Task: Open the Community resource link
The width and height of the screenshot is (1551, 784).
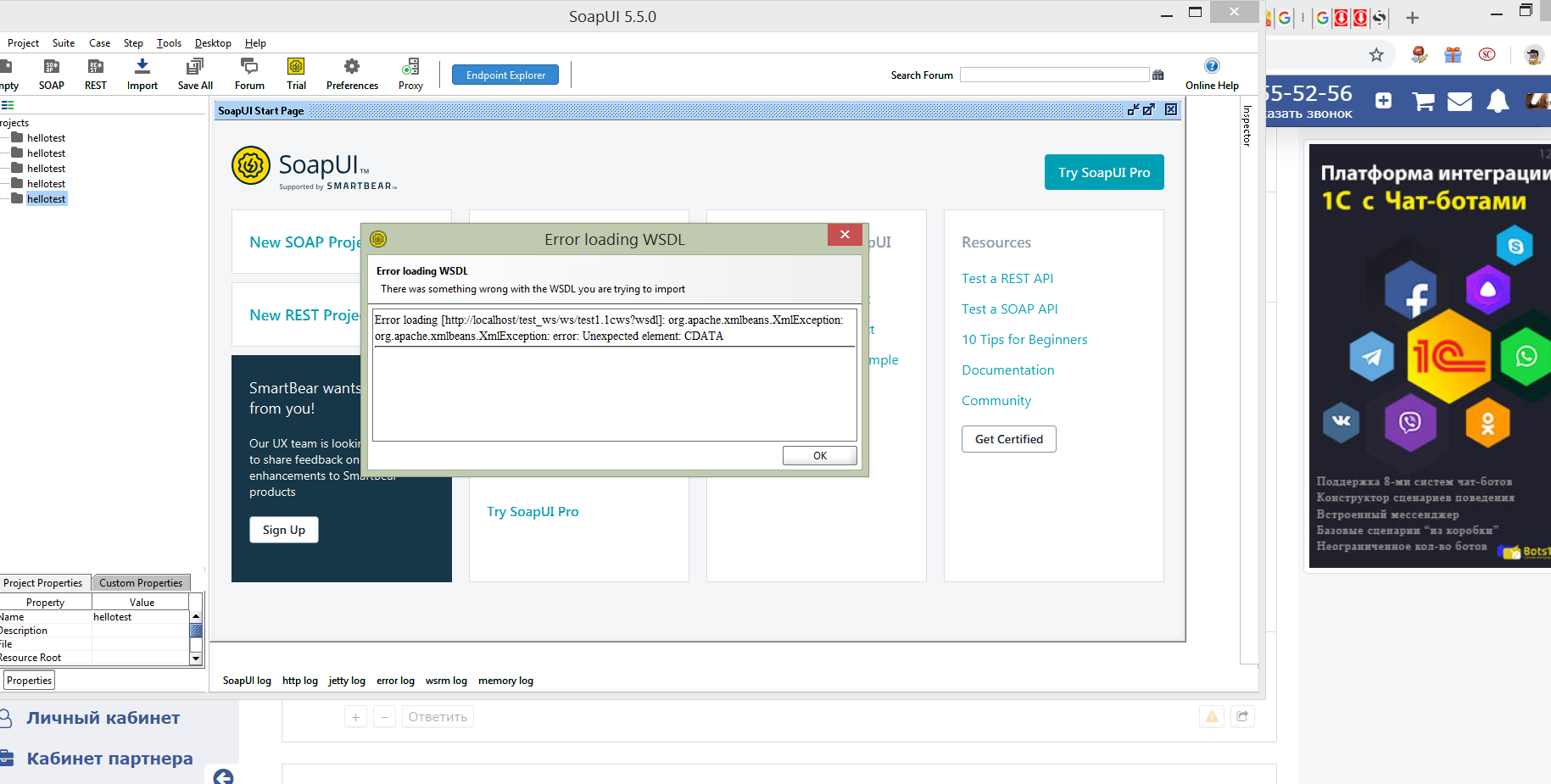Action: pyautogui.click(x=996, y=401)
